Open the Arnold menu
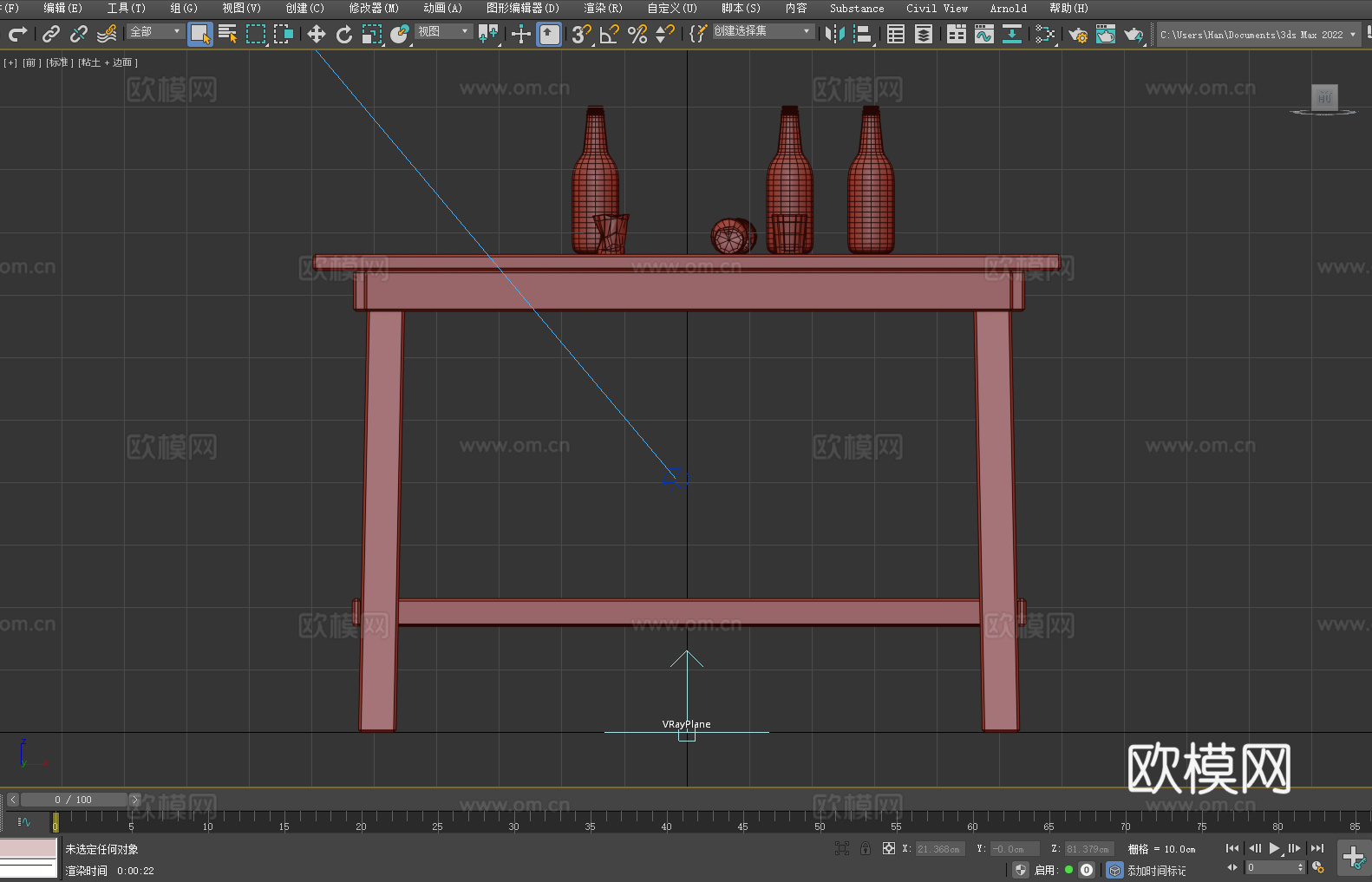1372x882 pixels. point(1008,8)
